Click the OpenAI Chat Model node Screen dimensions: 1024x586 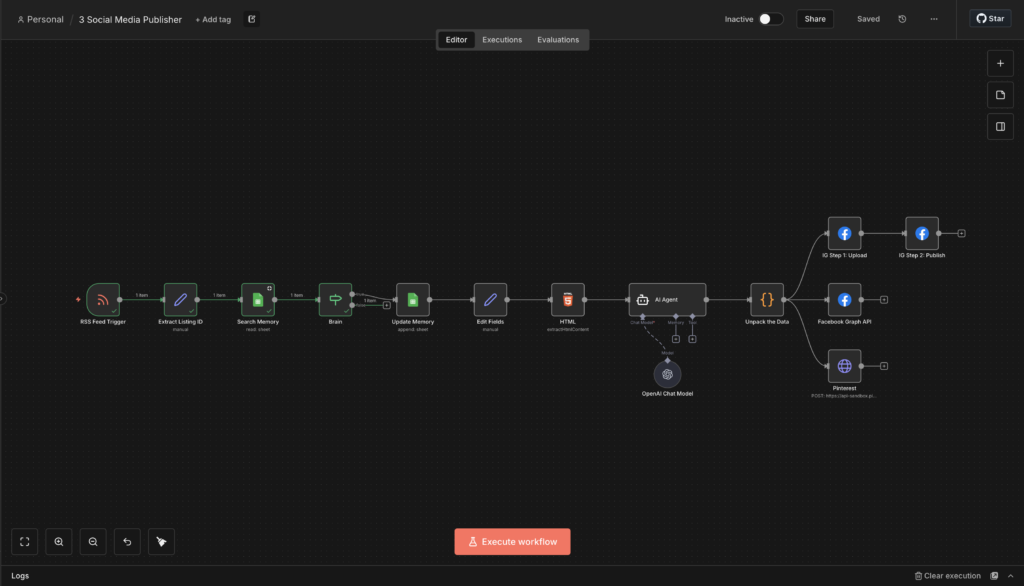tap(667, 374)
